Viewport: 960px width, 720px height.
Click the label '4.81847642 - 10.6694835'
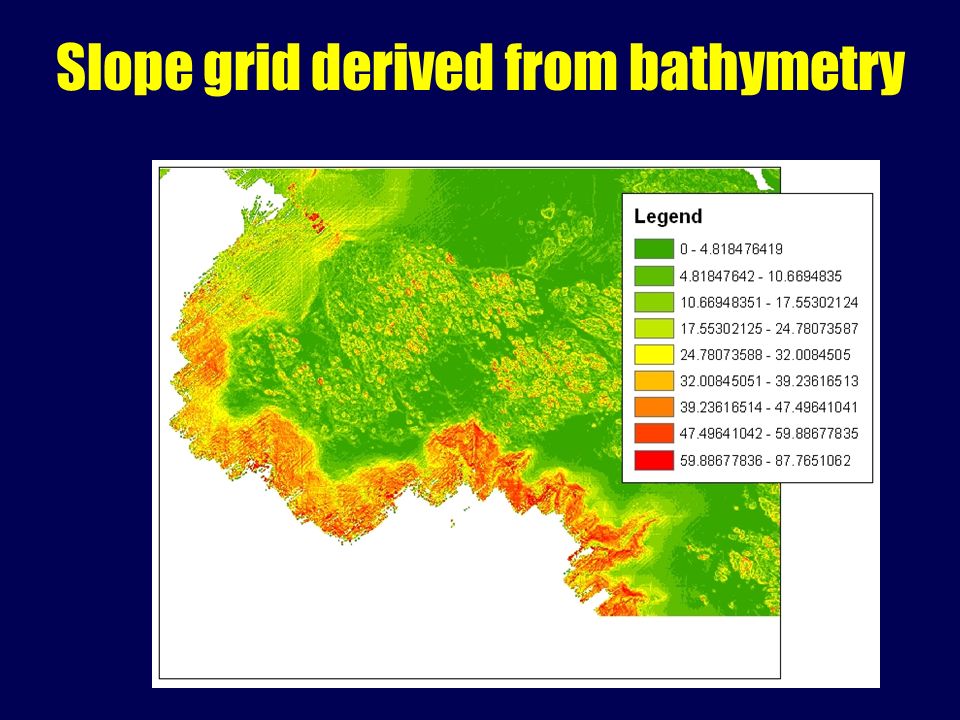761,276
